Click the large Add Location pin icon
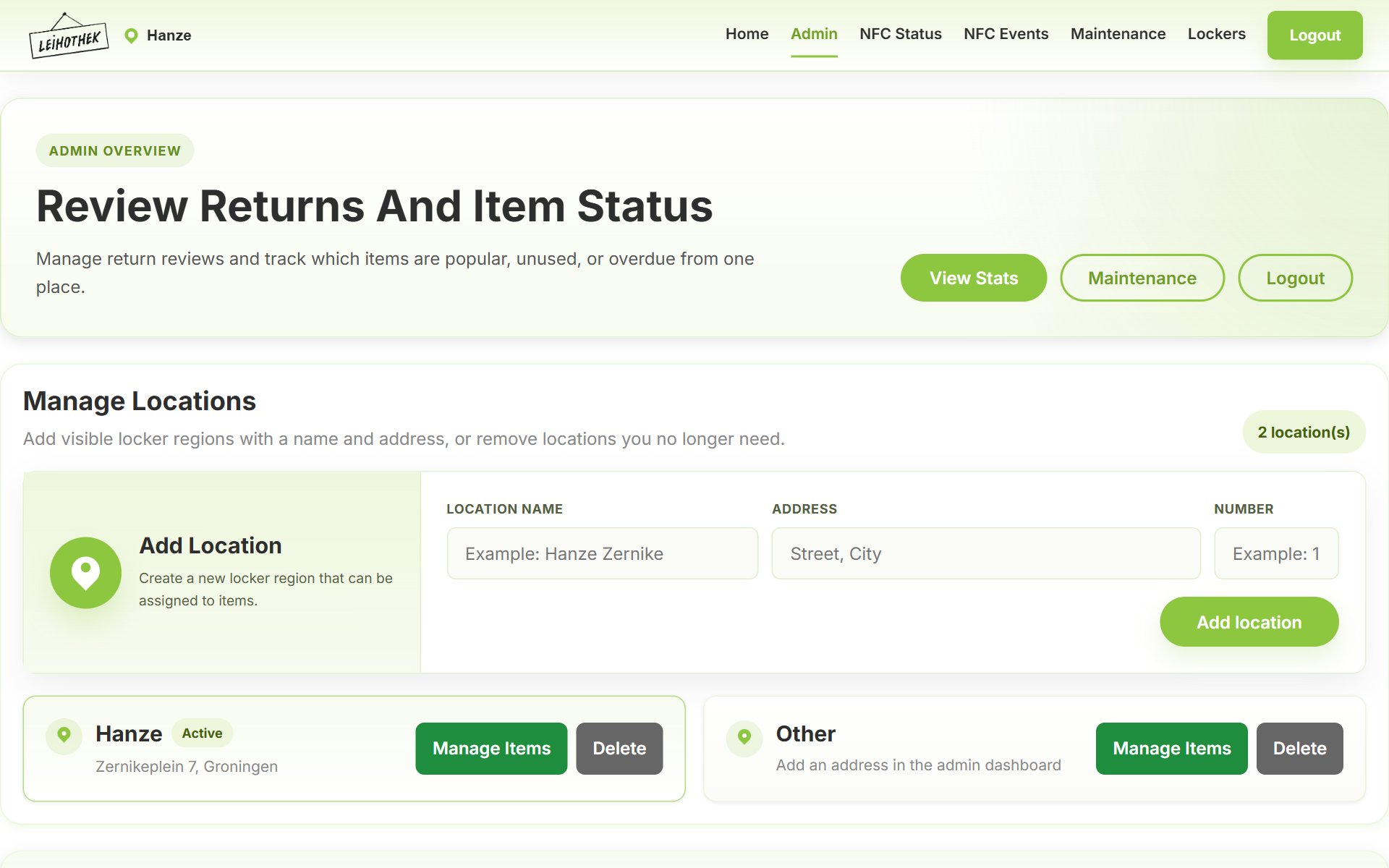The image size is (1389, 868). 85,573
